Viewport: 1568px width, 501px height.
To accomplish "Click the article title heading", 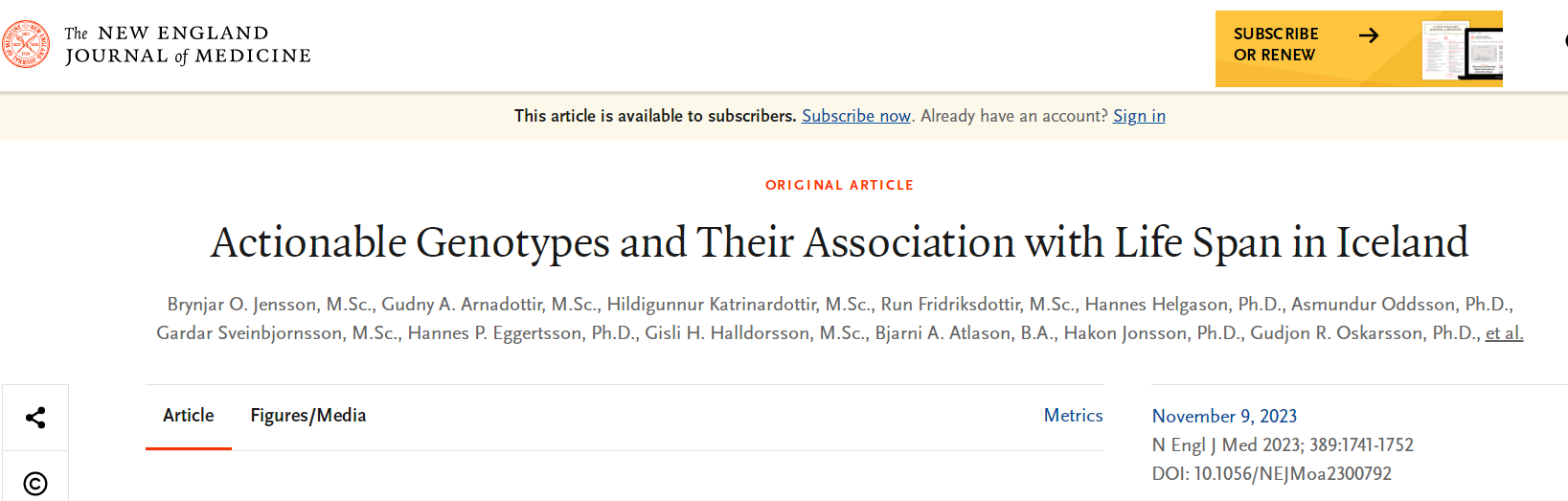I will [839, 243].
